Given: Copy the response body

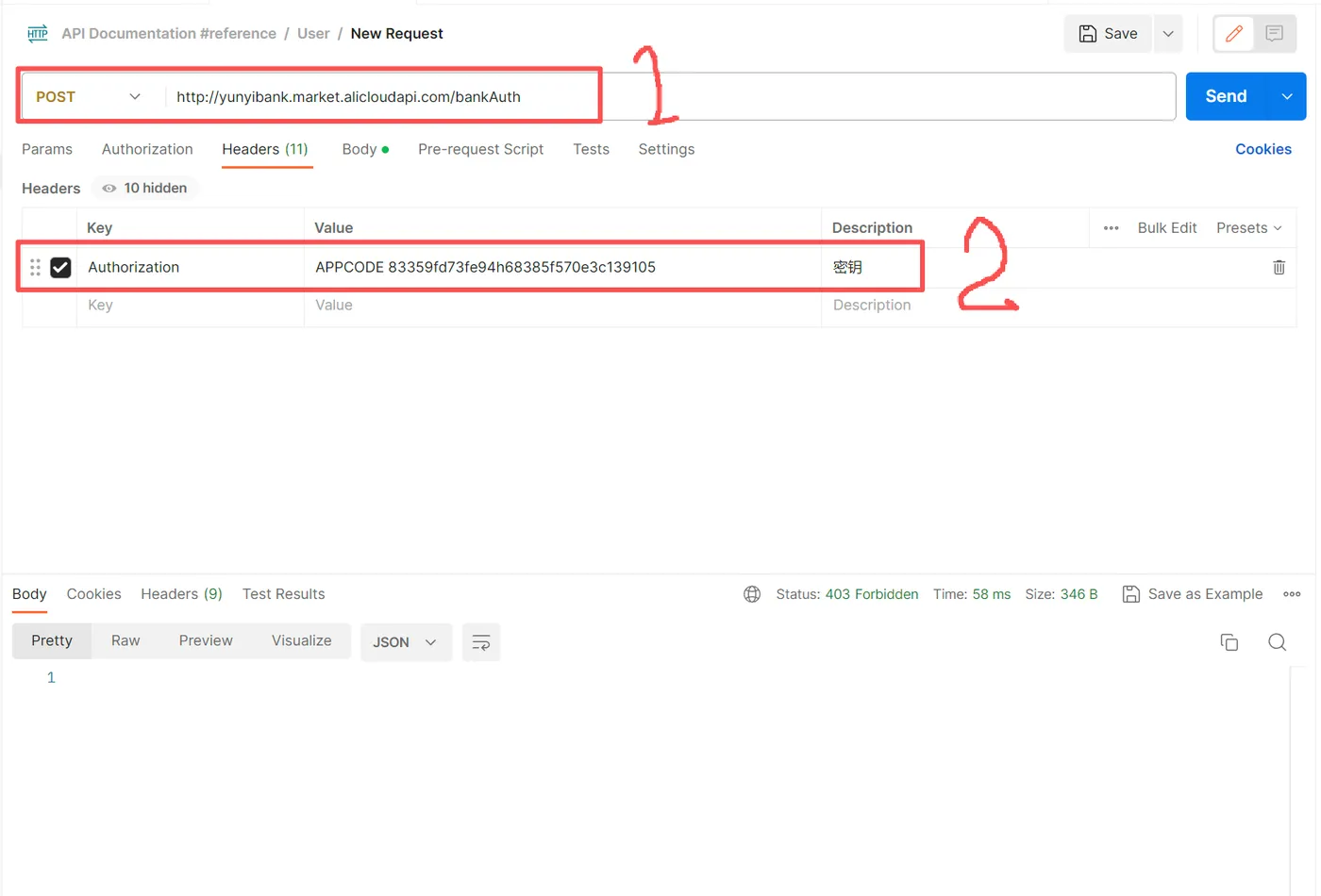Looking at the screenshot, I should tap(1229, 642).
